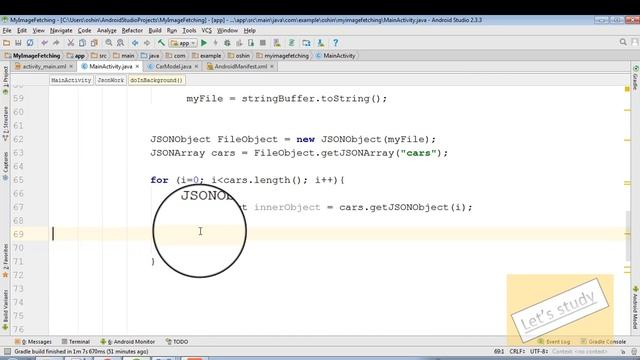Open the Favorites tool window panel
Screen dimensions: 640x360
(5, 261)
